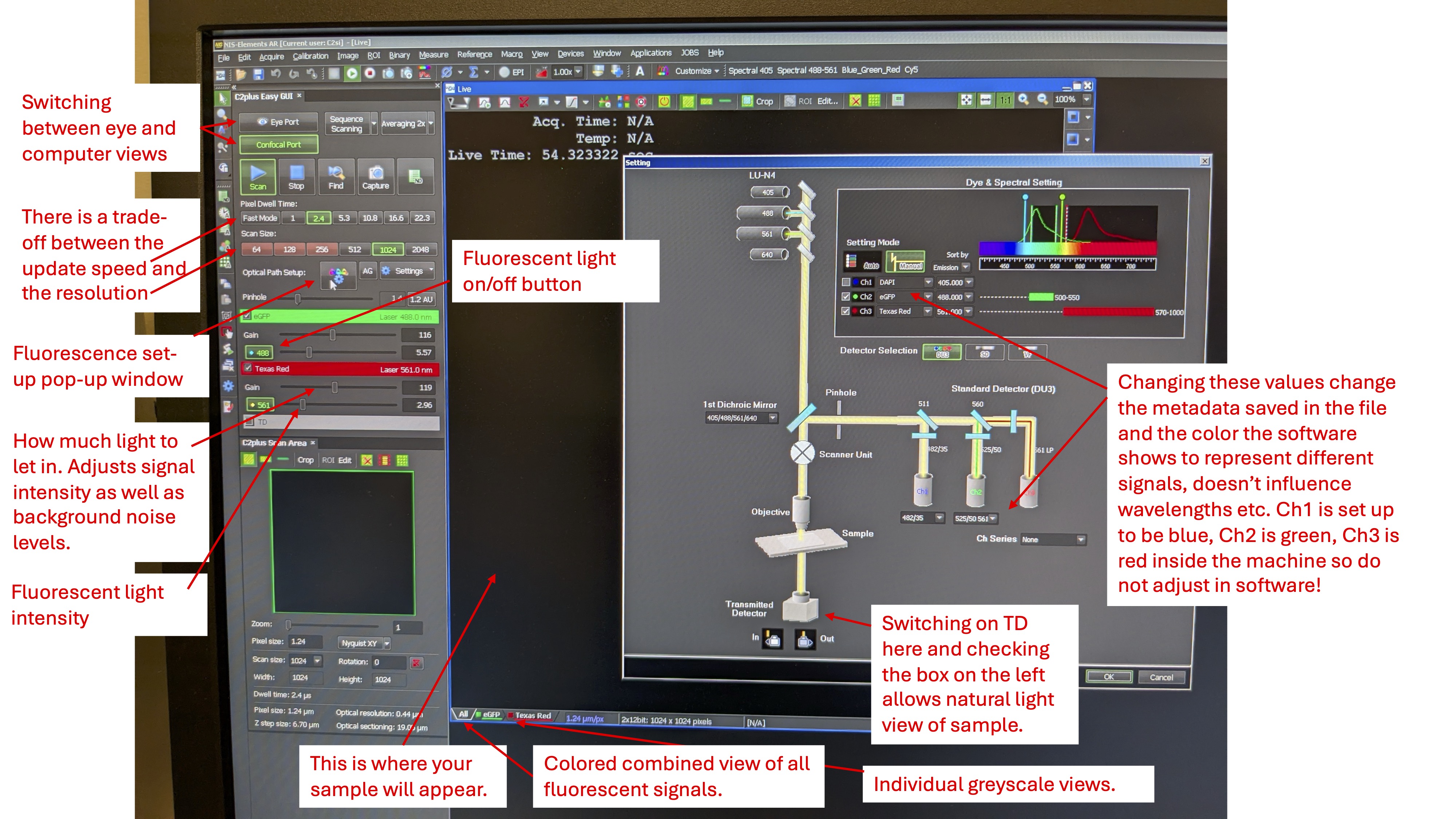This screenshot has width=1456, height=819.
Task: Check the Ch1 DAPI checkbox in Setting
Action: point(846,282)
